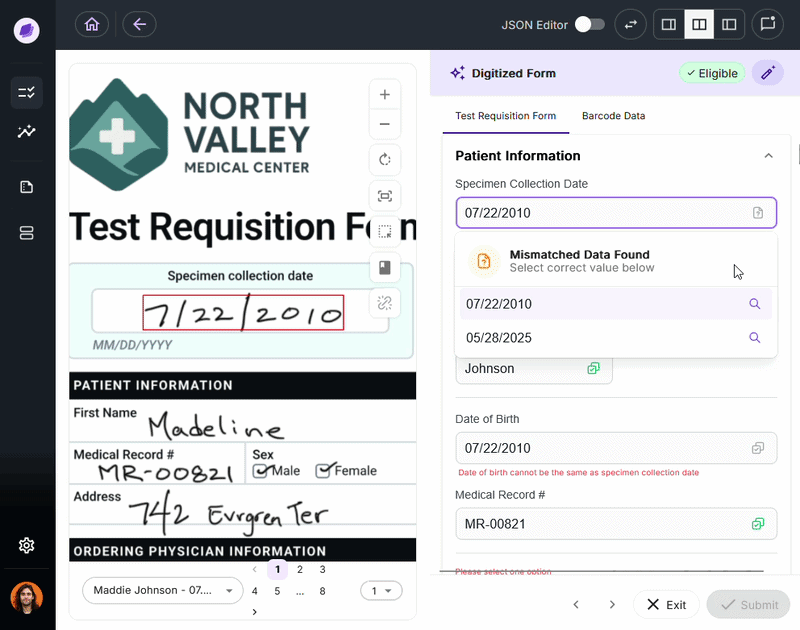Click the back arrow button
The width and height of the screenshot is (800, 630).
pos(139,24)
